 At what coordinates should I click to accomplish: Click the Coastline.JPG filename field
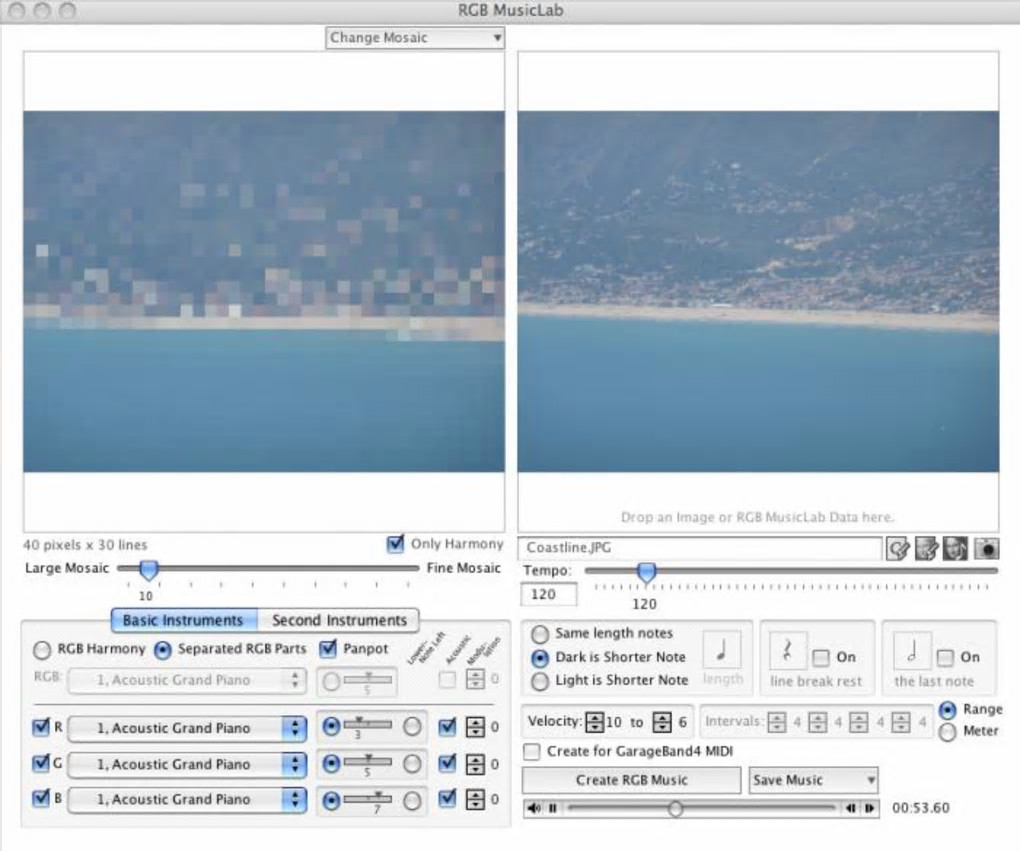pyautogui.click(x=700, y=548)
